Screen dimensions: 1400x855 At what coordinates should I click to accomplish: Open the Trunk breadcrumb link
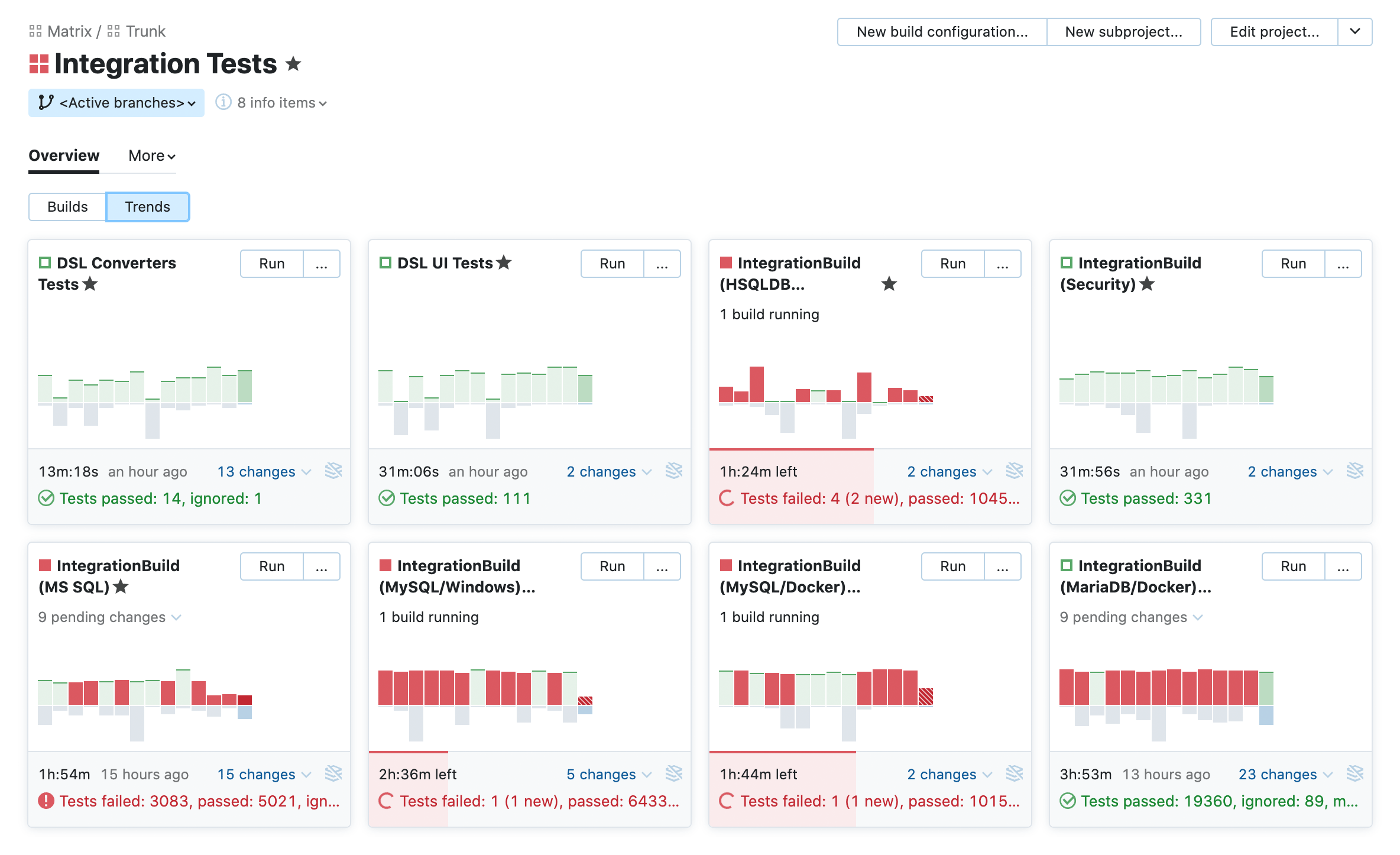click(145, 31)
